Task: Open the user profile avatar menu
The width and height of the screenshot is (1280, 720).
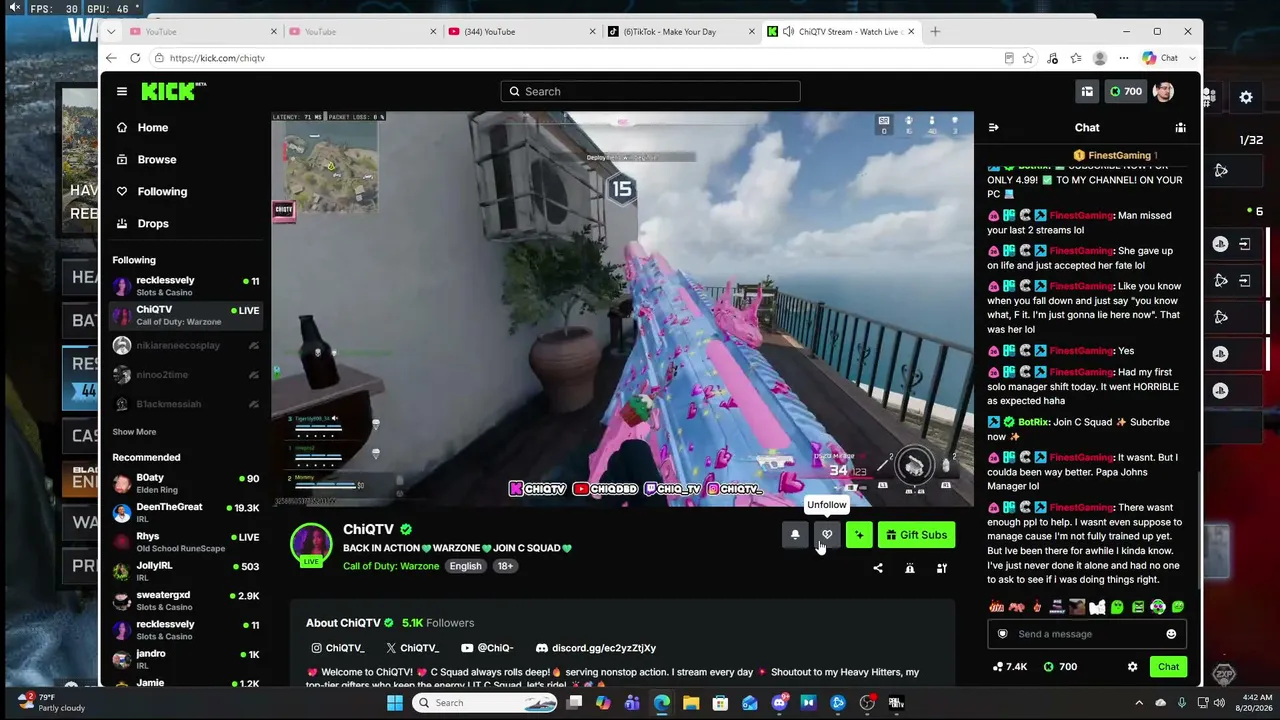Action: pyautogui.click(x=1163, y=91)
